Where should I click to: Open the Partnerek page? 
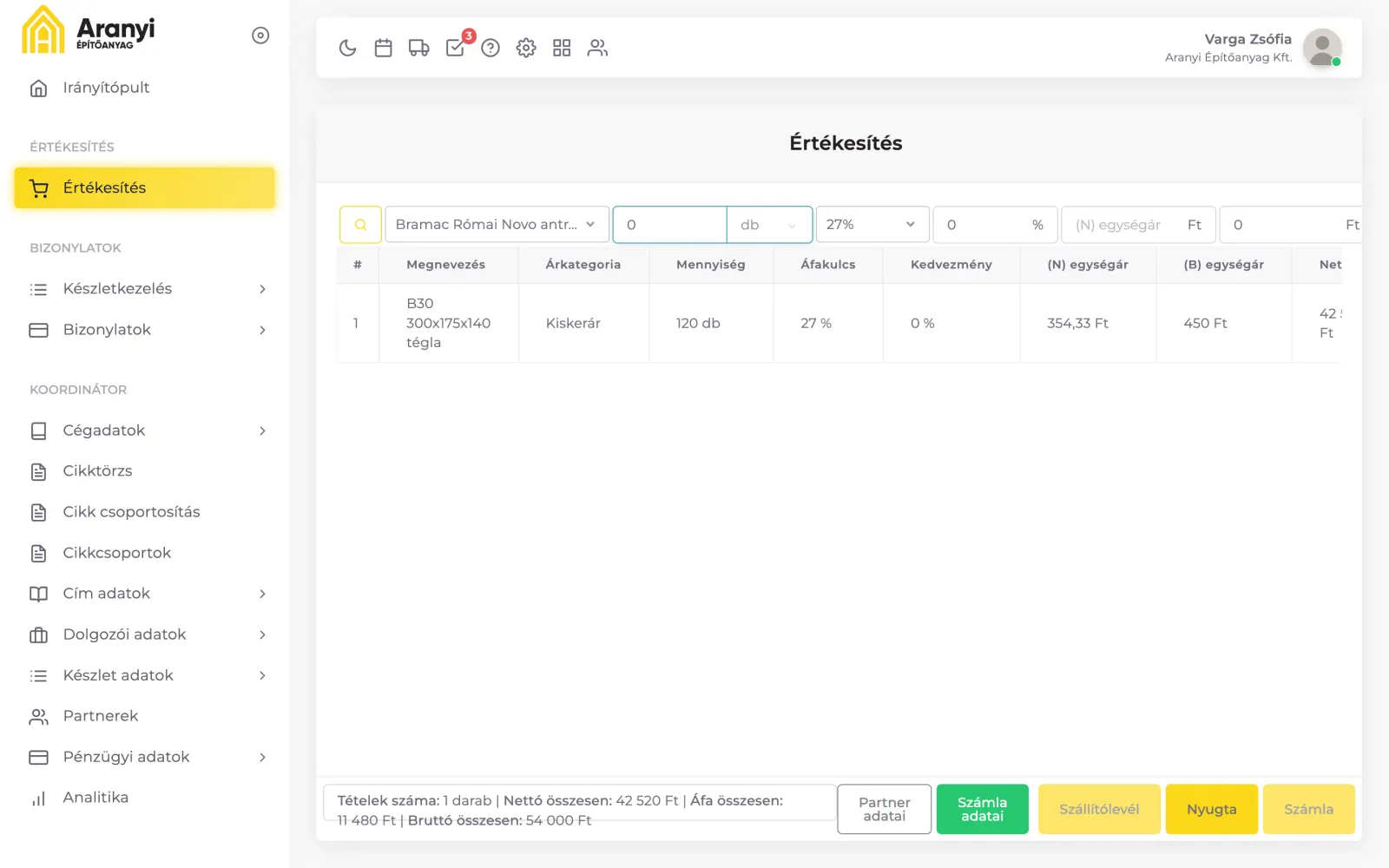tap(144, 716)
